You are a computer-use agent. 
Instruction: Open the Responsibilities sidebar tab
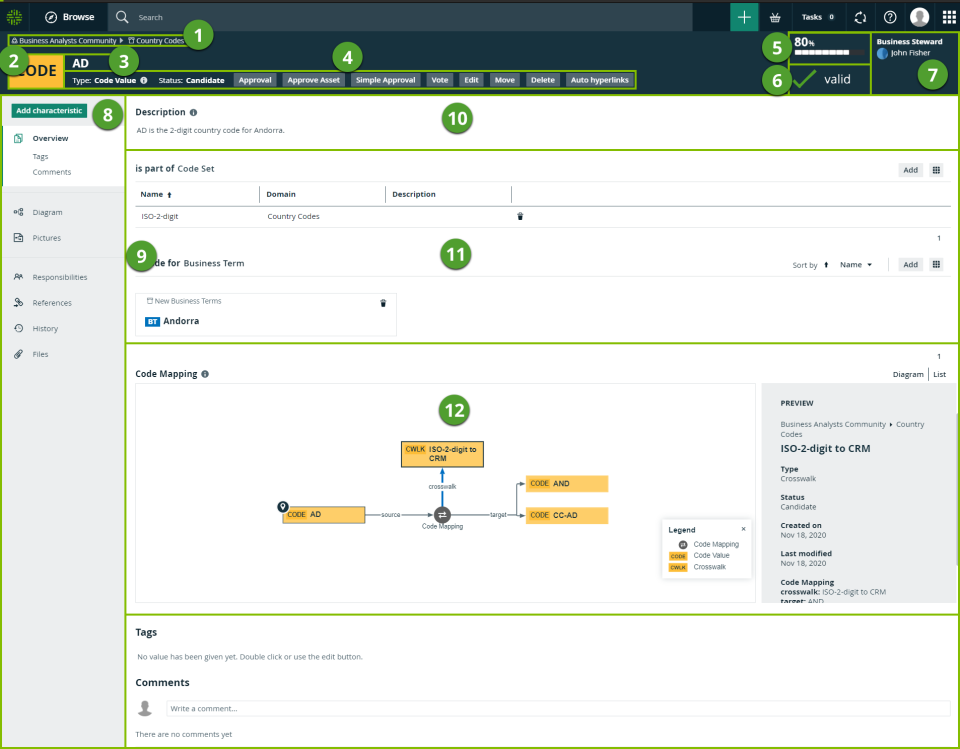tap(59, 277)
